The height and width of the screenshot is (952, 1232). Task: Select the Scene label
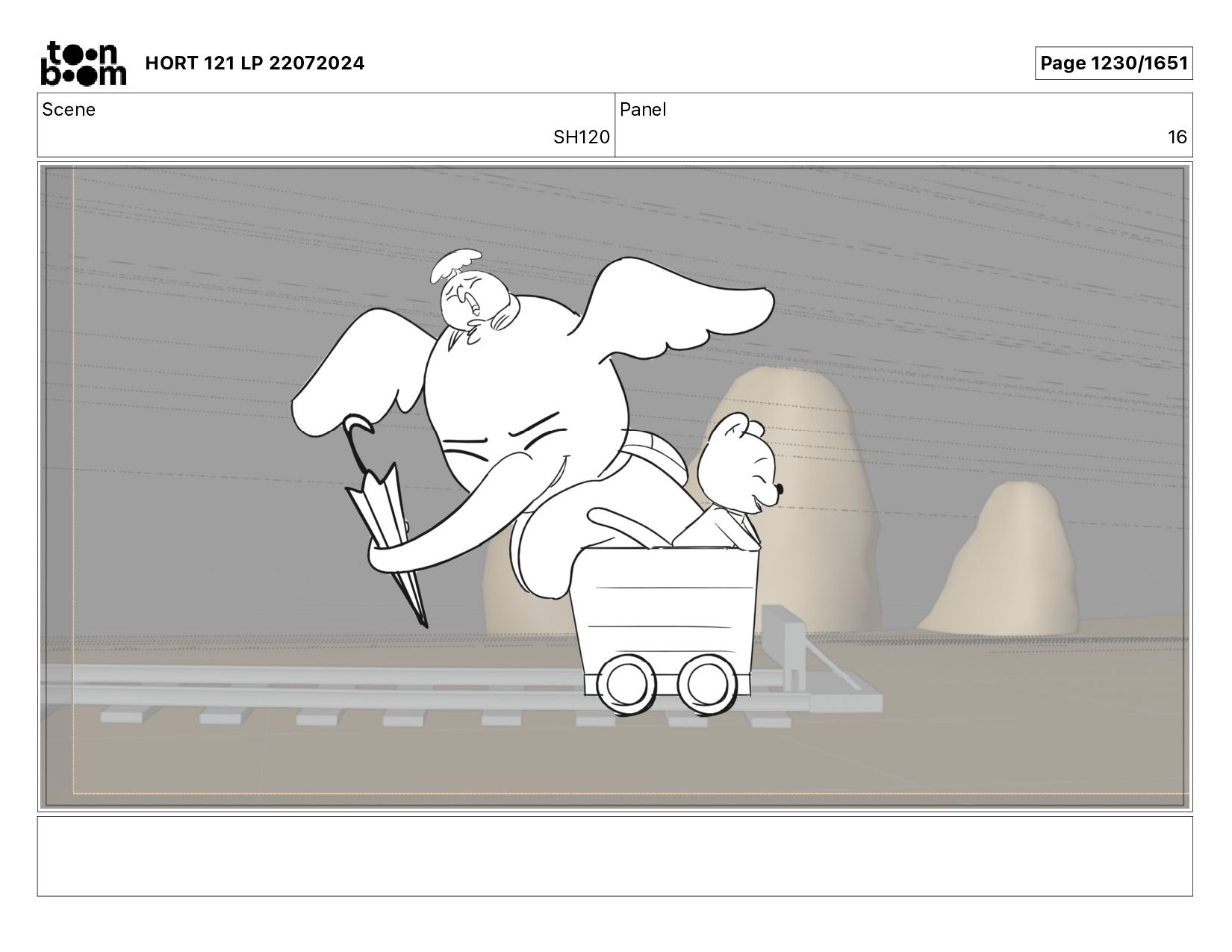69,110
